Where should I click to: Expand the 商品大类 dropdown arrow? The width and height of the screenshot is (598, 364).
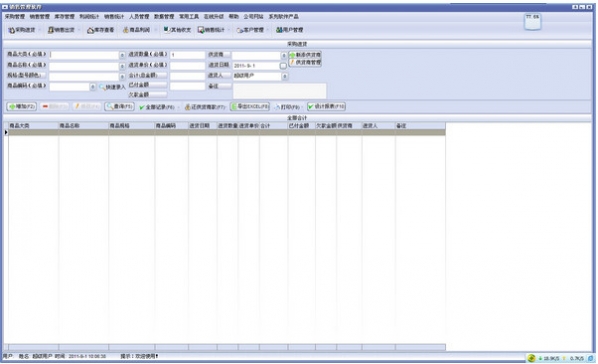pos(122,55)
